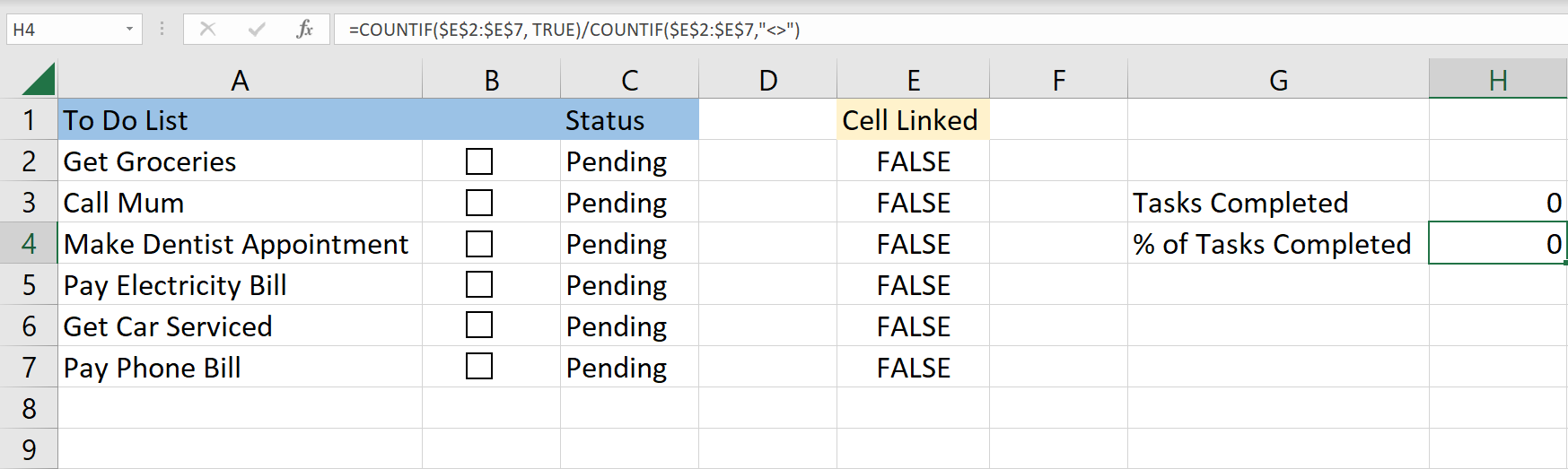Screen dimensions: 1568x469
Task: Expand the Name Box dropdown arrow
Action: [129, 30]
